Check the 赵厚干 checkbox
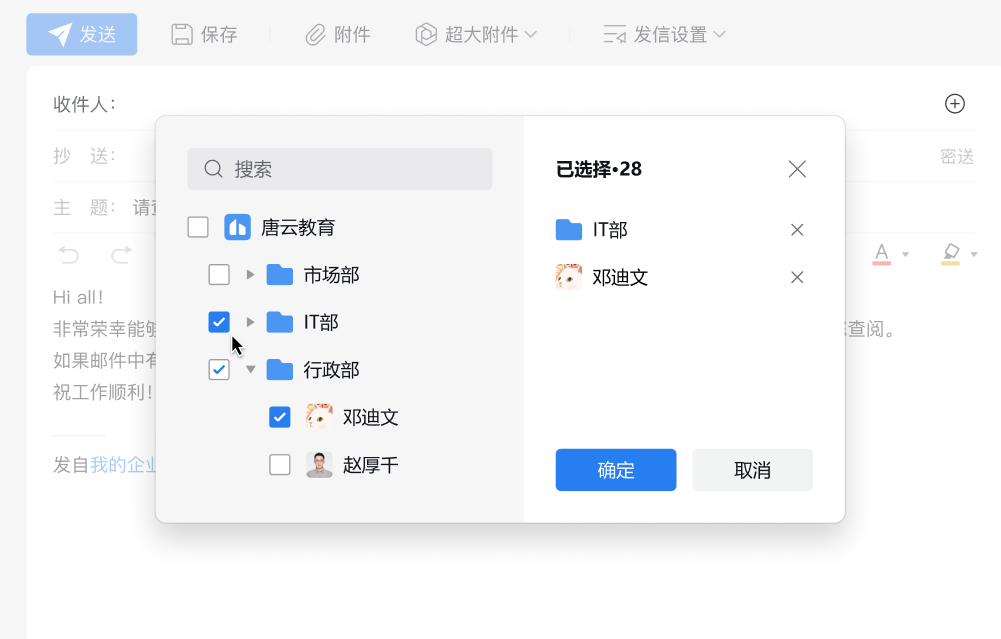This screenshot has height=639, width=1001. point(280,465)
